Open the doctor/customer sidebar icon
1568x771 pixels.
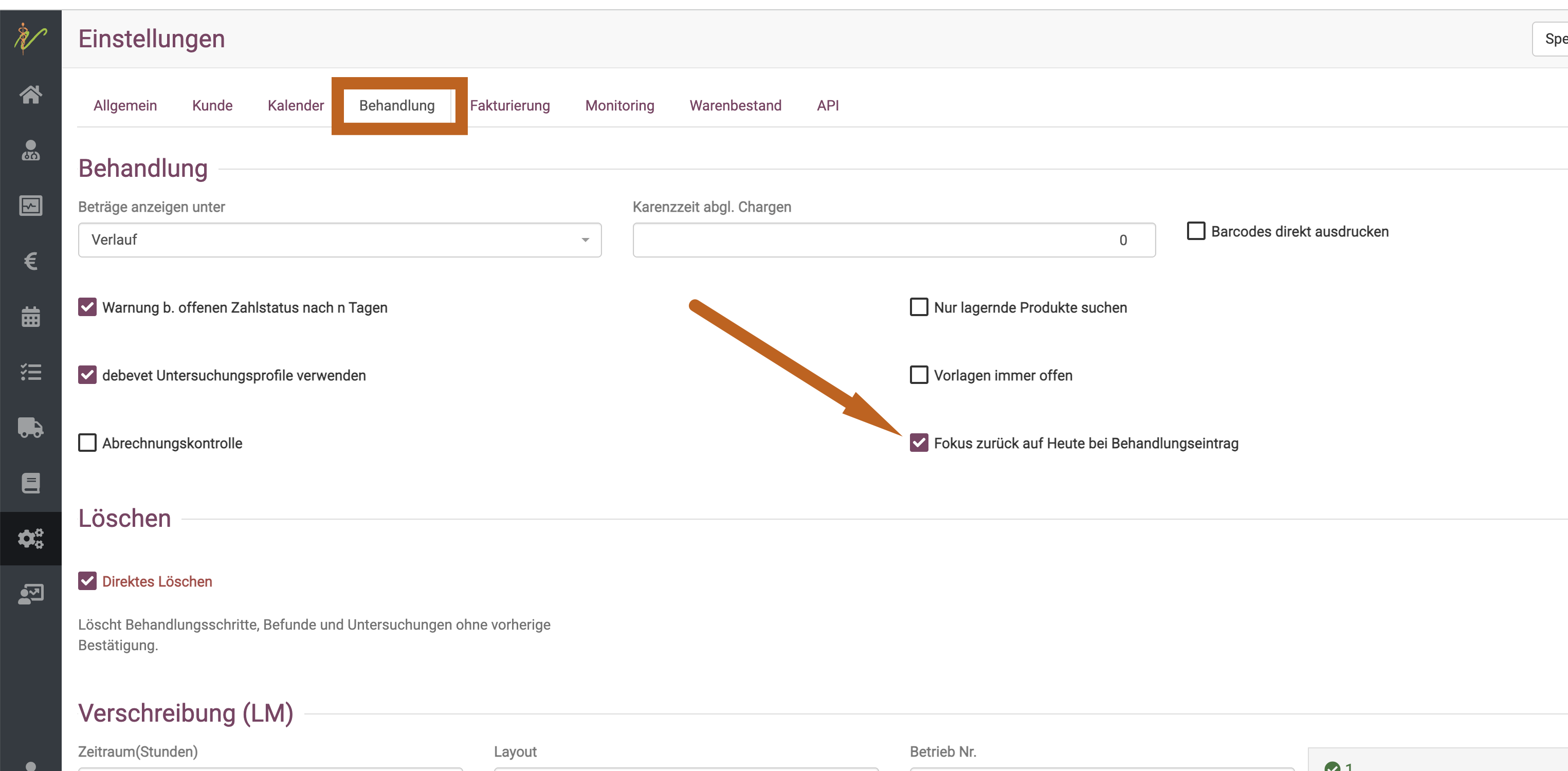coord(30,150)
